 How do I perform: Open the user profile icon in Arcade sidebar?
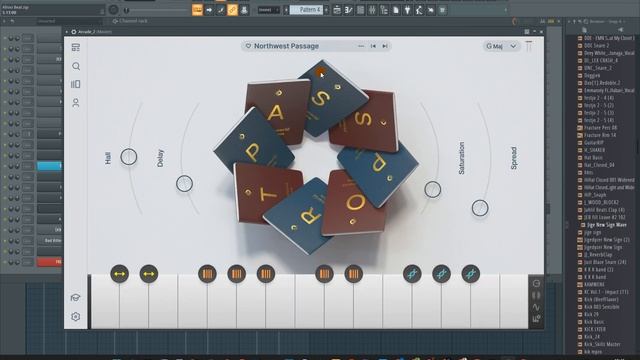coord(76,102)
